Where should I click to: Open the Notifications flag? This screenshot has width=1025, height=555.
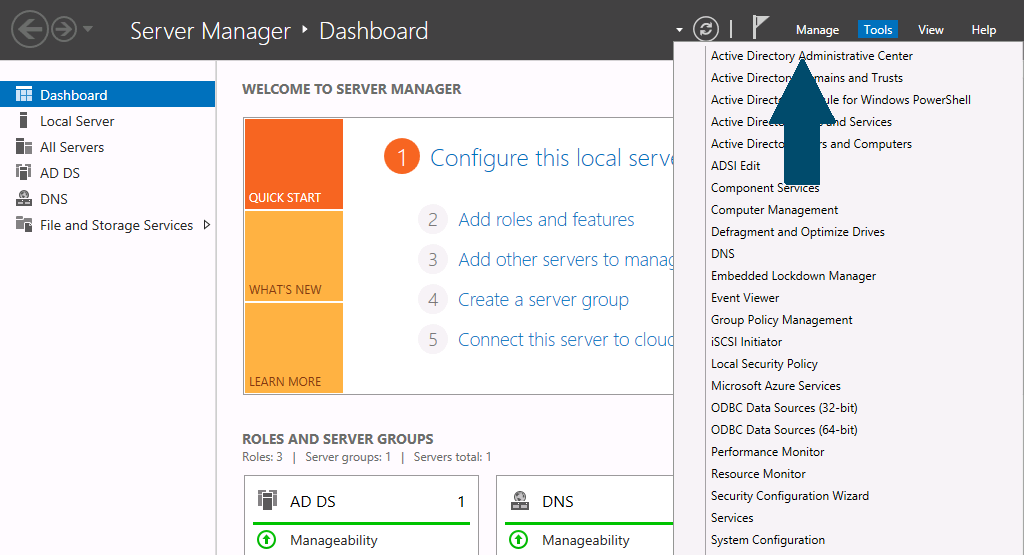[759, 27]
